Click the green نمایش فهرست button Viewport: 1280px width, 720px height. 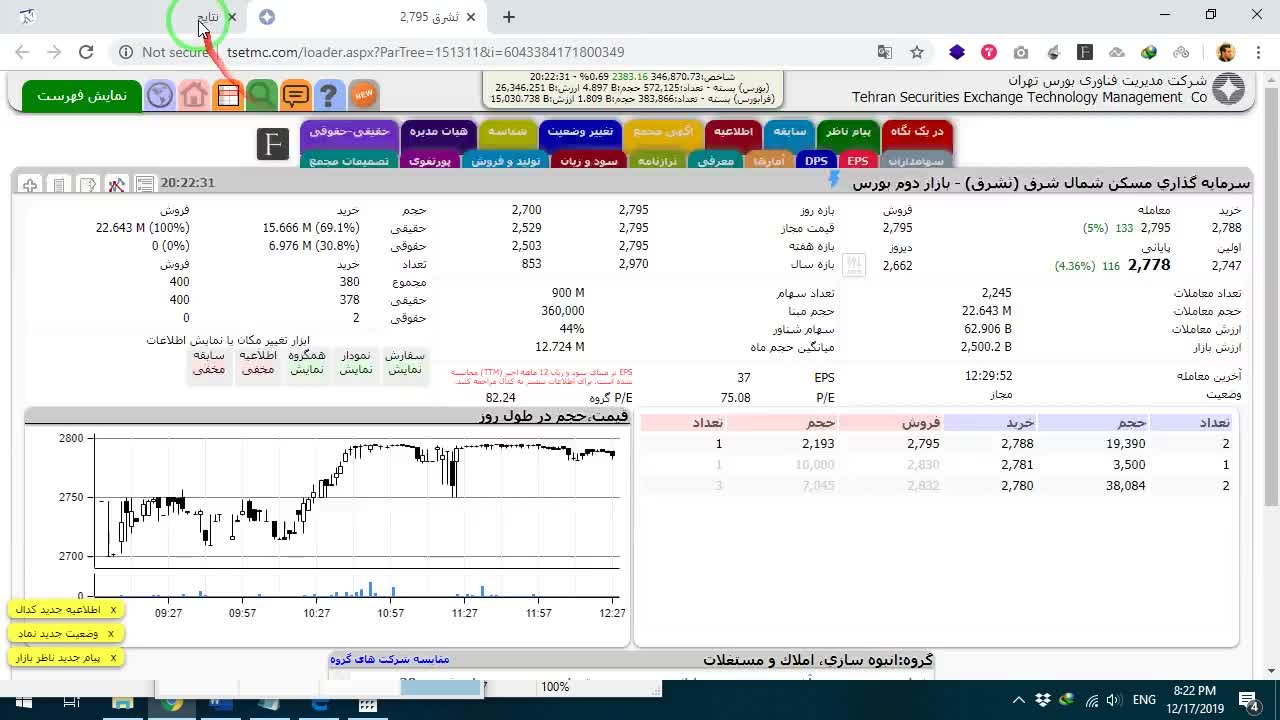click(82, 95)
